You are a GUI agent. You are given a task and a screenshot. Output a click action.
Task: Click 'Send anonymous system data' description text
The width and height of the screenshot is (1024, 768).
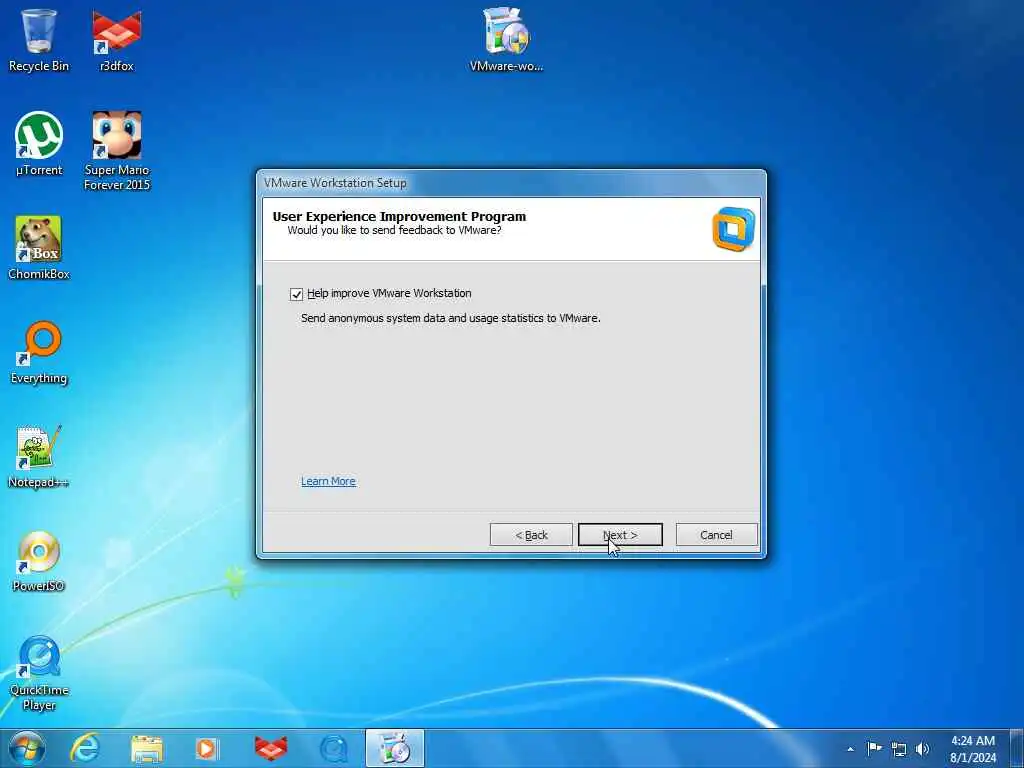point(451,318)
